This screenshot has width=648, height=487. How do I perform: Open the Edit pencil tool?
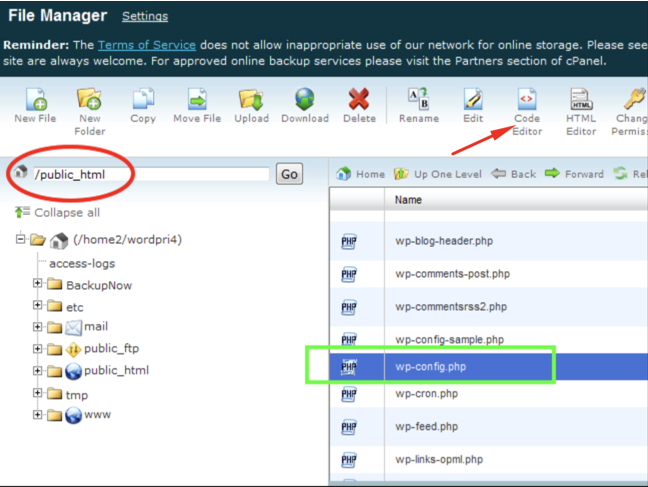click(x=473, y=99)
